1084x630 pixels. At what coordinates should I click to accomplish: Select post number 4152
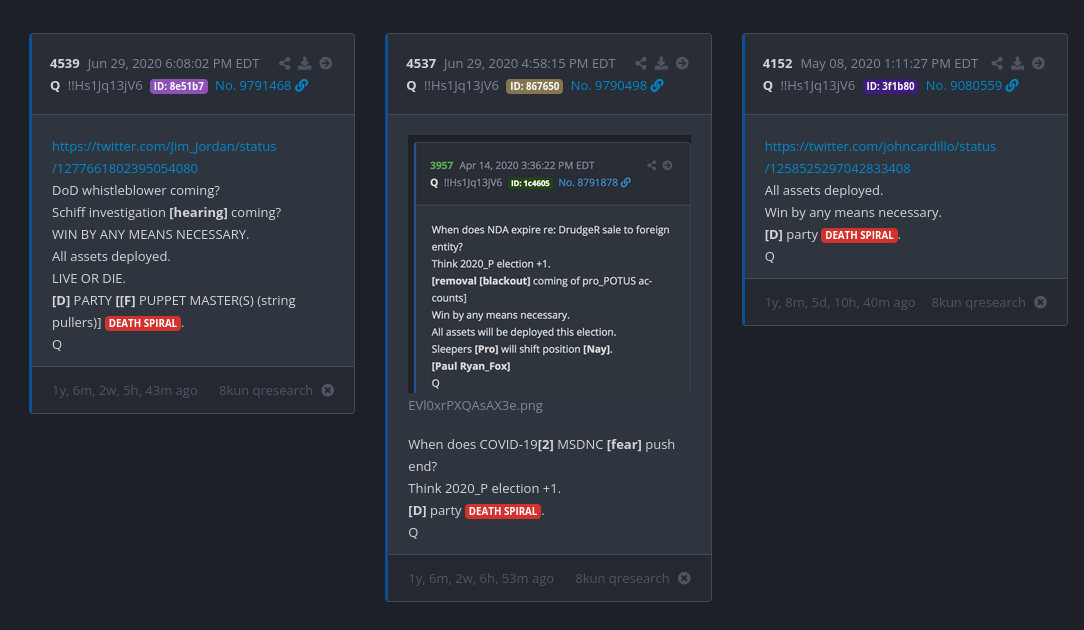[x=778, y=64]
